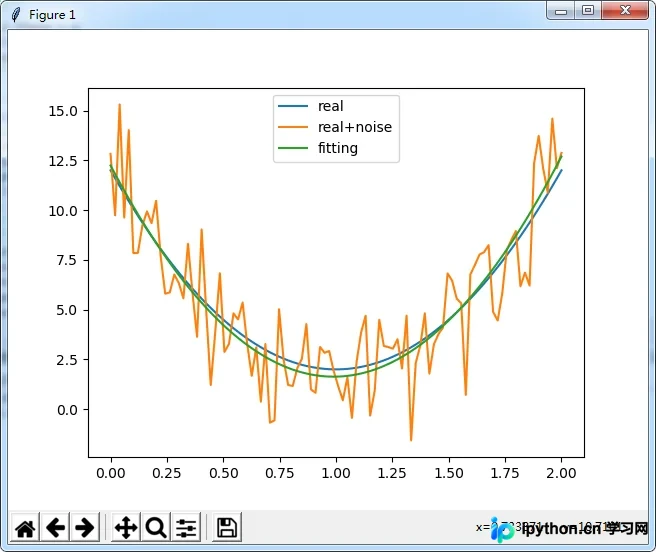Click the green 'fitting' legend line
Screen dimensions: 656x552
(293, 148)
